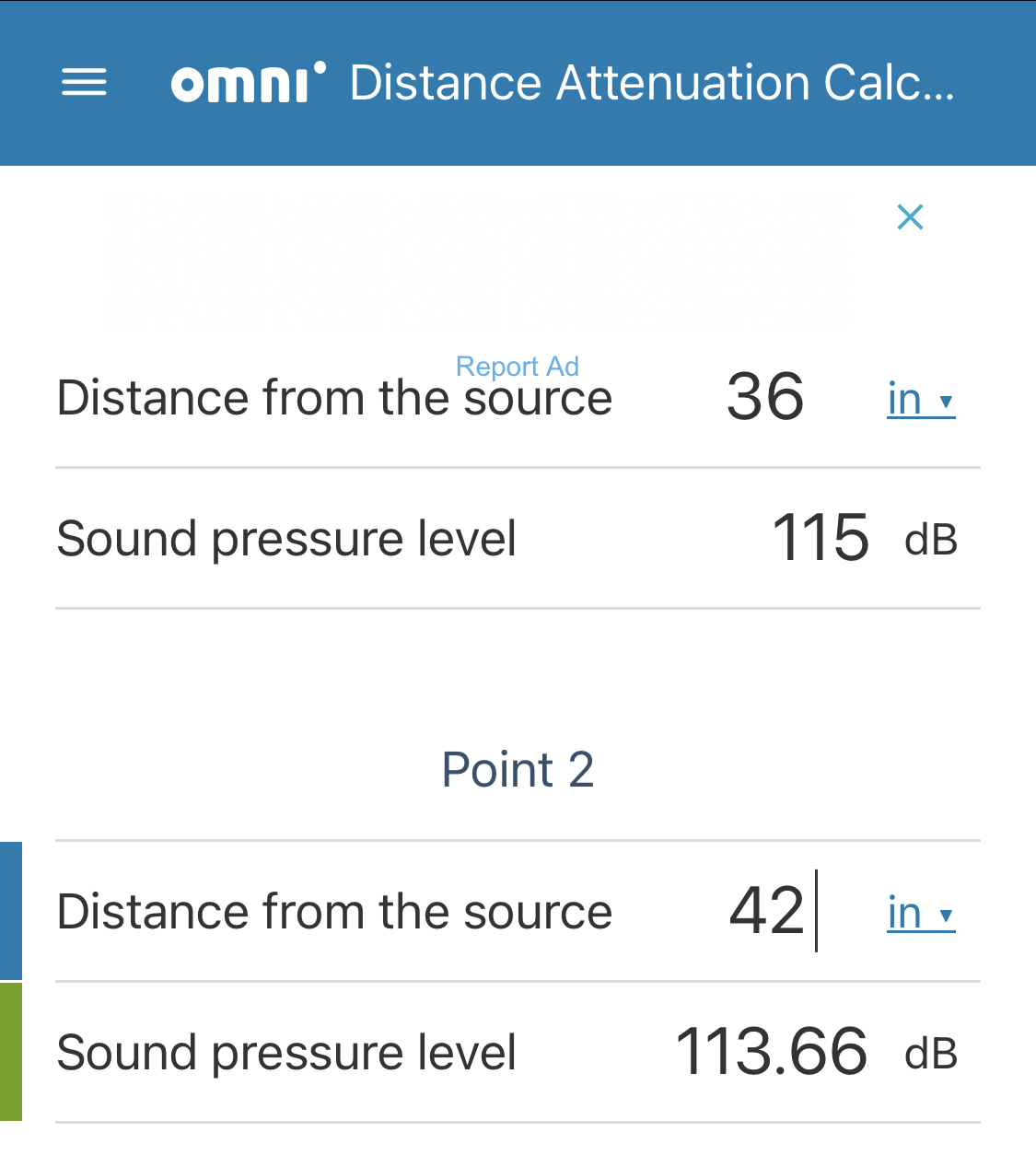Click the Report Ad link

(x=518, y=366)
